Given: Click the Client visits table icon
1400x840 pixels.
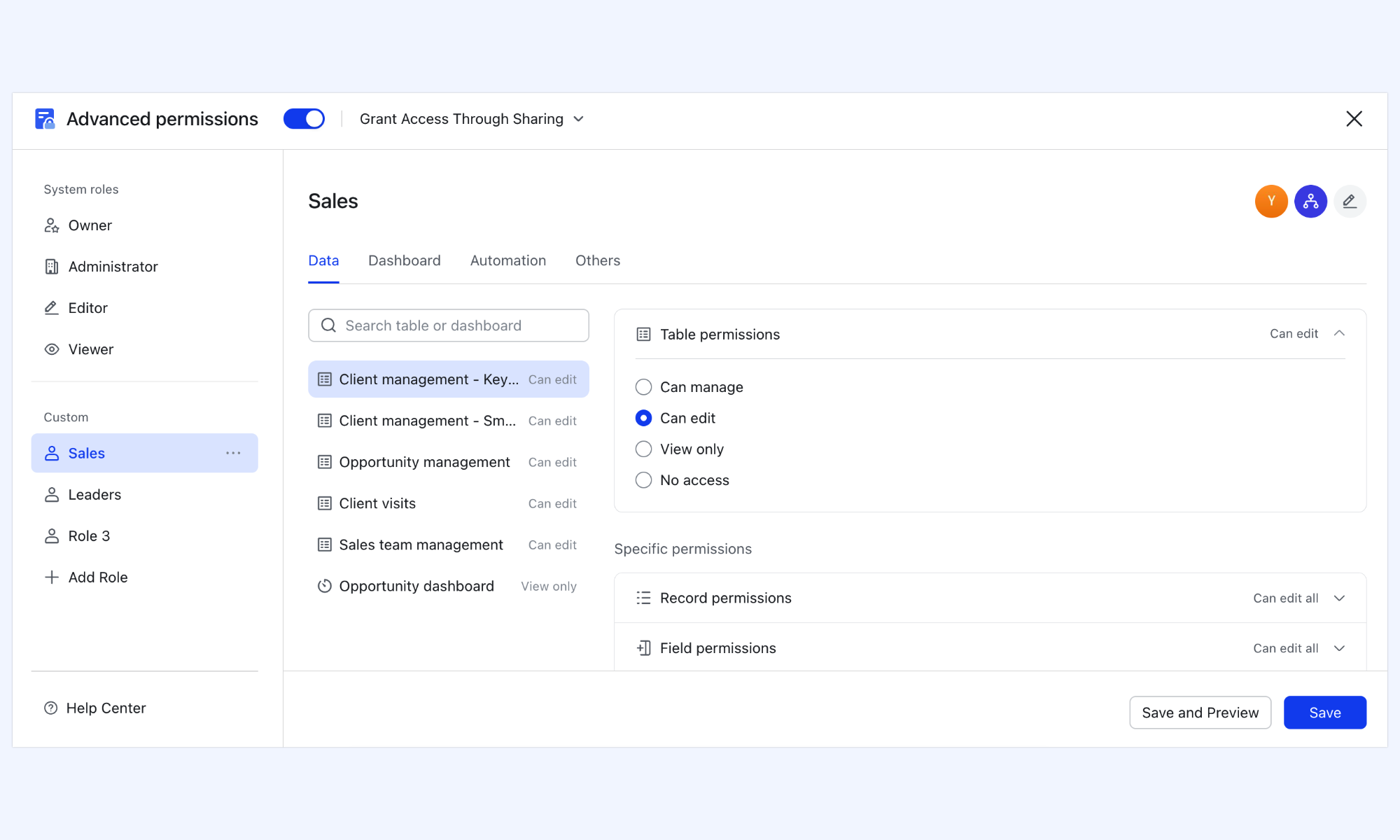Looking at the screenshot, I should click(325, 503).
